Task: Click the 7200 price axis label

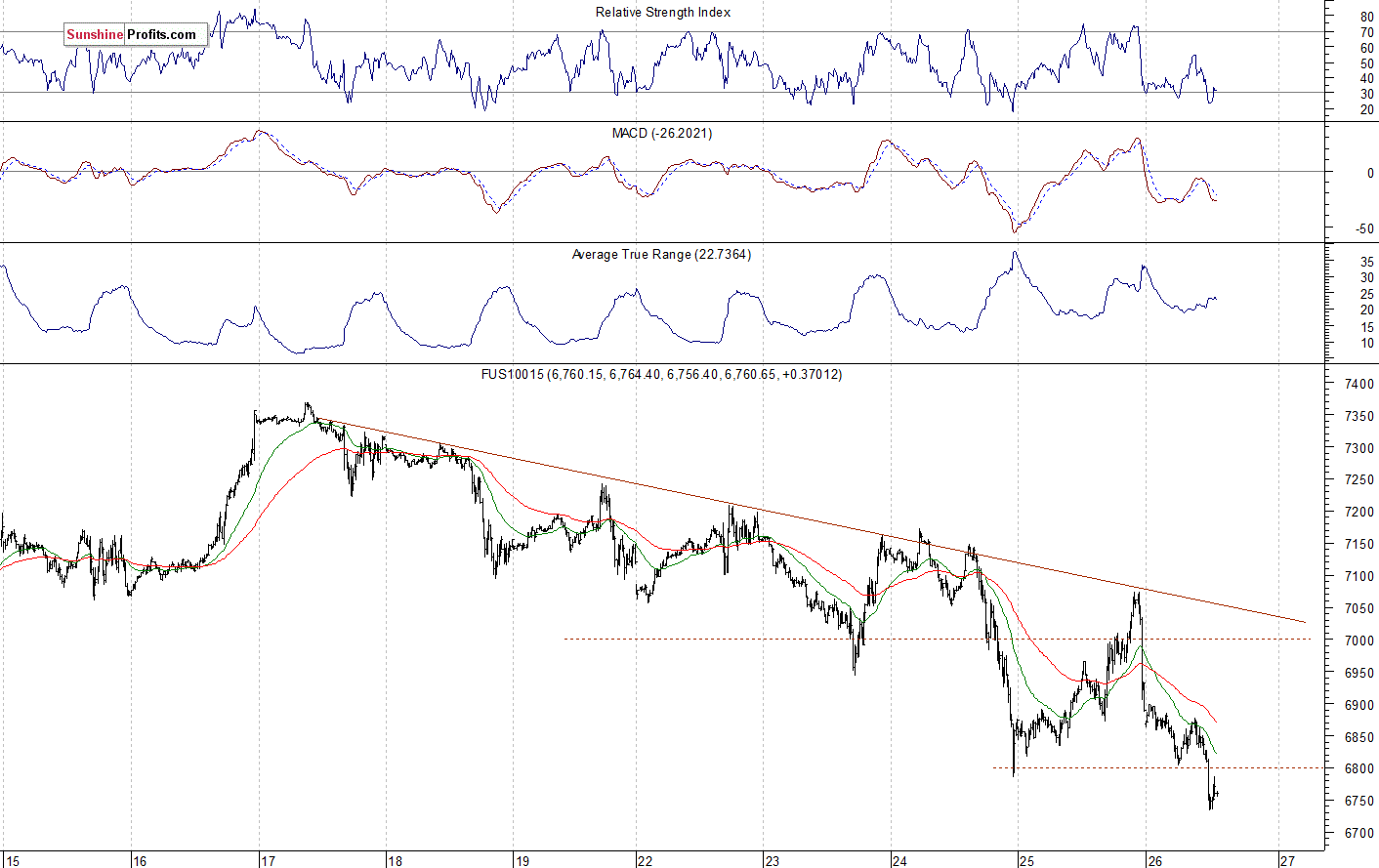Action: (x=1358, y=513)
